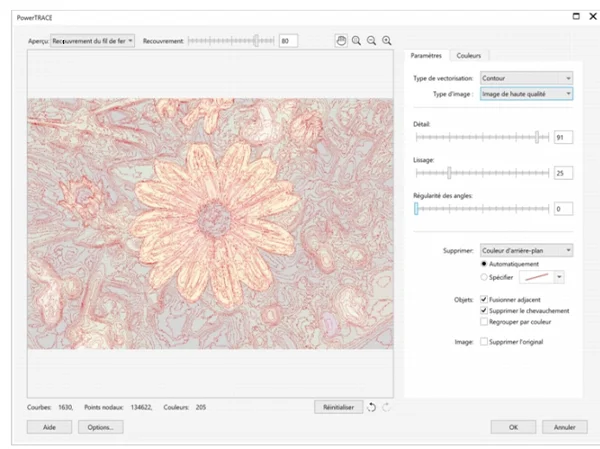This screenshot has height=449, width=600.
Task: Open the Type d'image dropdown
Action: coord(526,94)
